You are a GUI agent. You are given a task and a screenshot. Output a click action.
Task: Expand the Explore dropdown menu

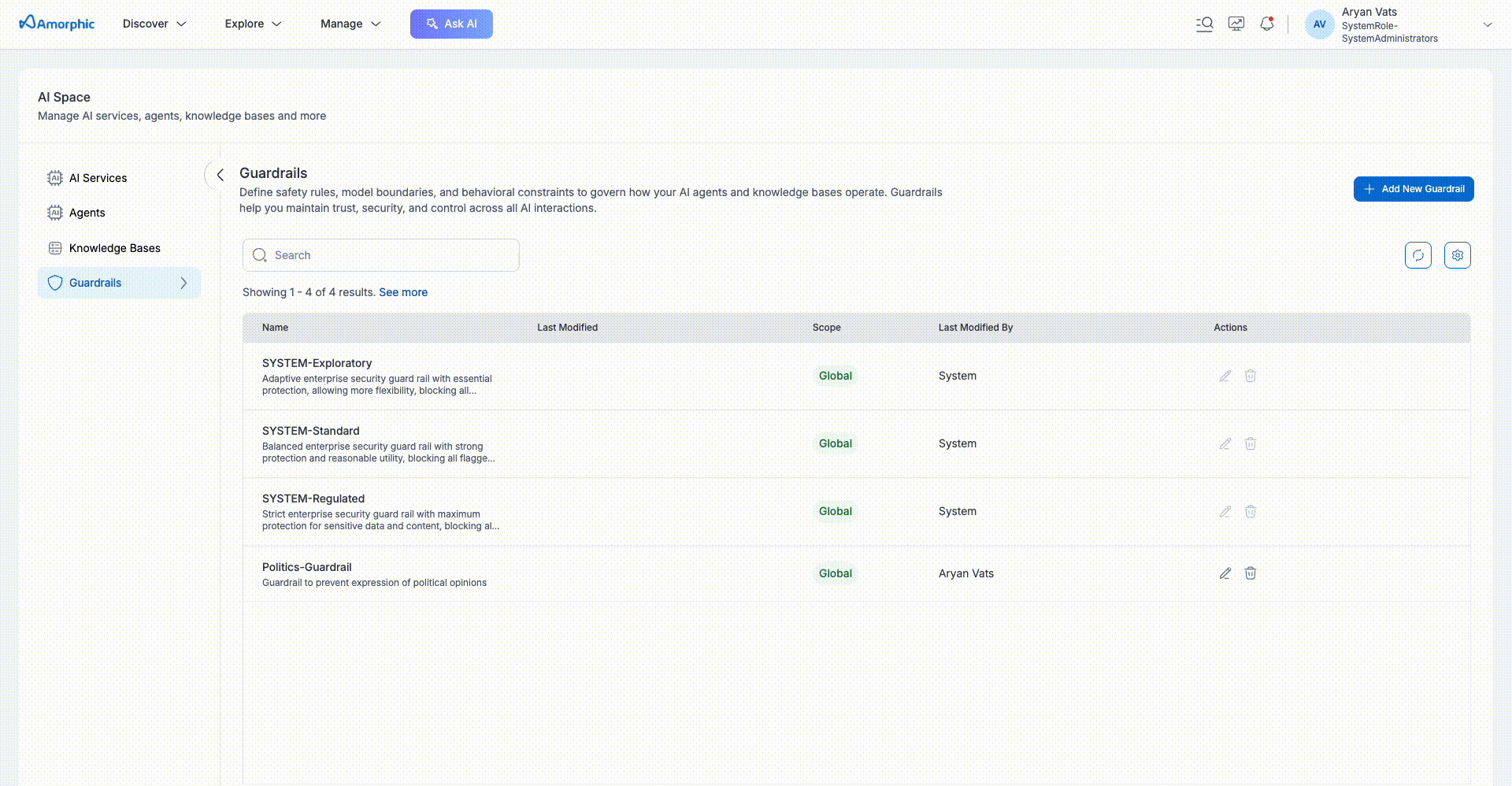(x=253, y=24)
